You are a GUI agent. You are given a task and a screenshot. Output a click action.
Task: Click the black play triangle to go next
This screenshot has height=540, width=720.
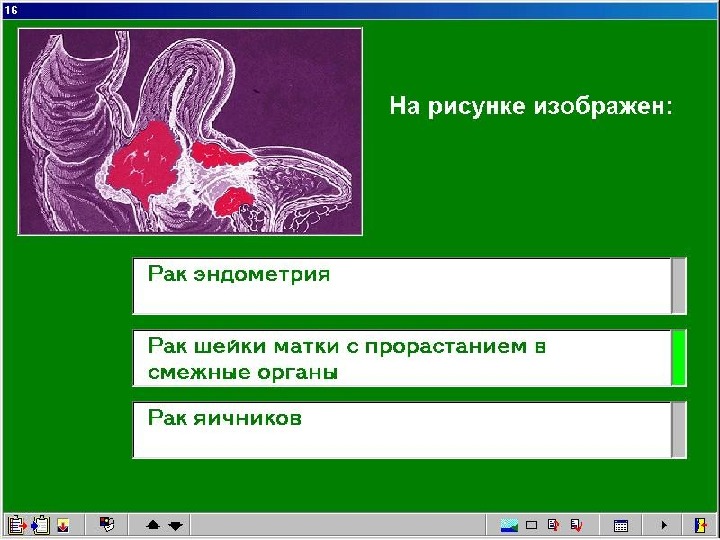click(664, 524)
